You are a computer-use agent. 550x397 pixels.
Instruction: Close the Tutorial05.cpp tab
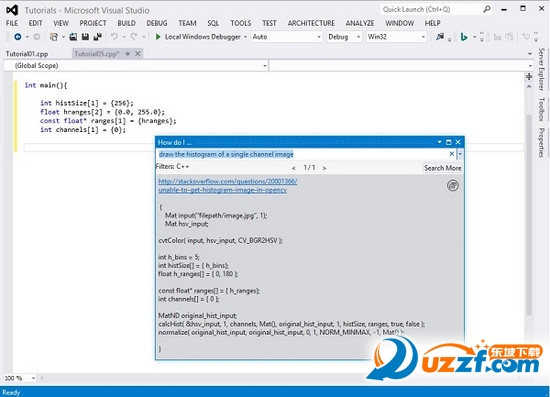pos(138,54)
